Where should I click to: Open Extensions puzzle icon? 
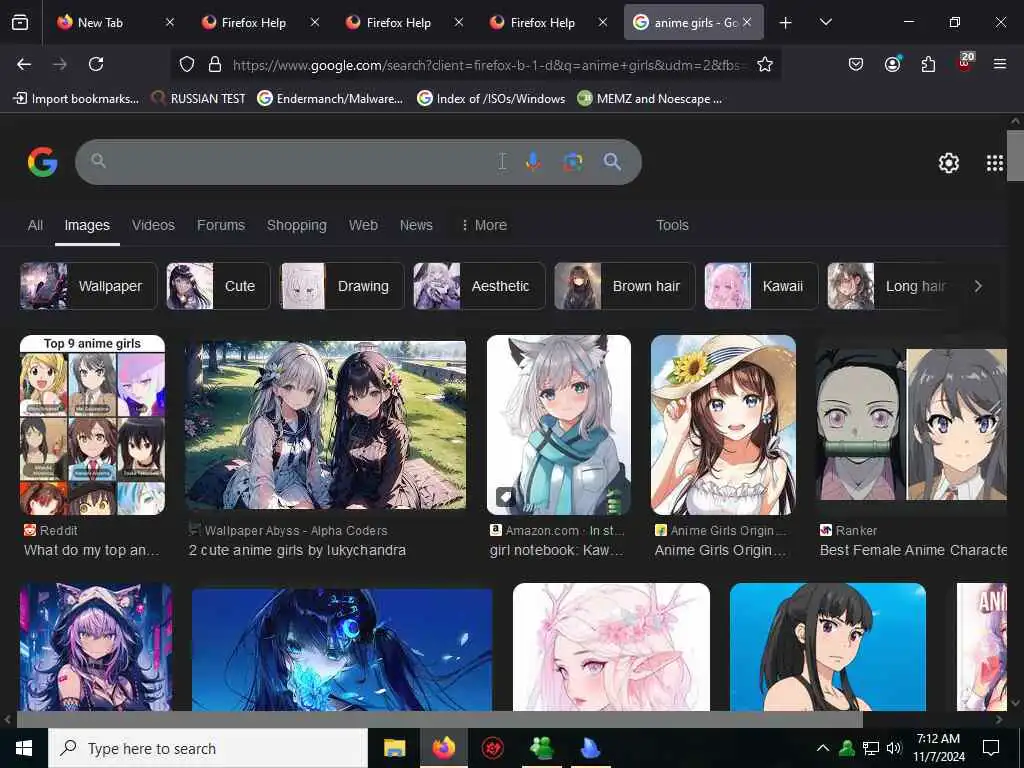[928, 64]
